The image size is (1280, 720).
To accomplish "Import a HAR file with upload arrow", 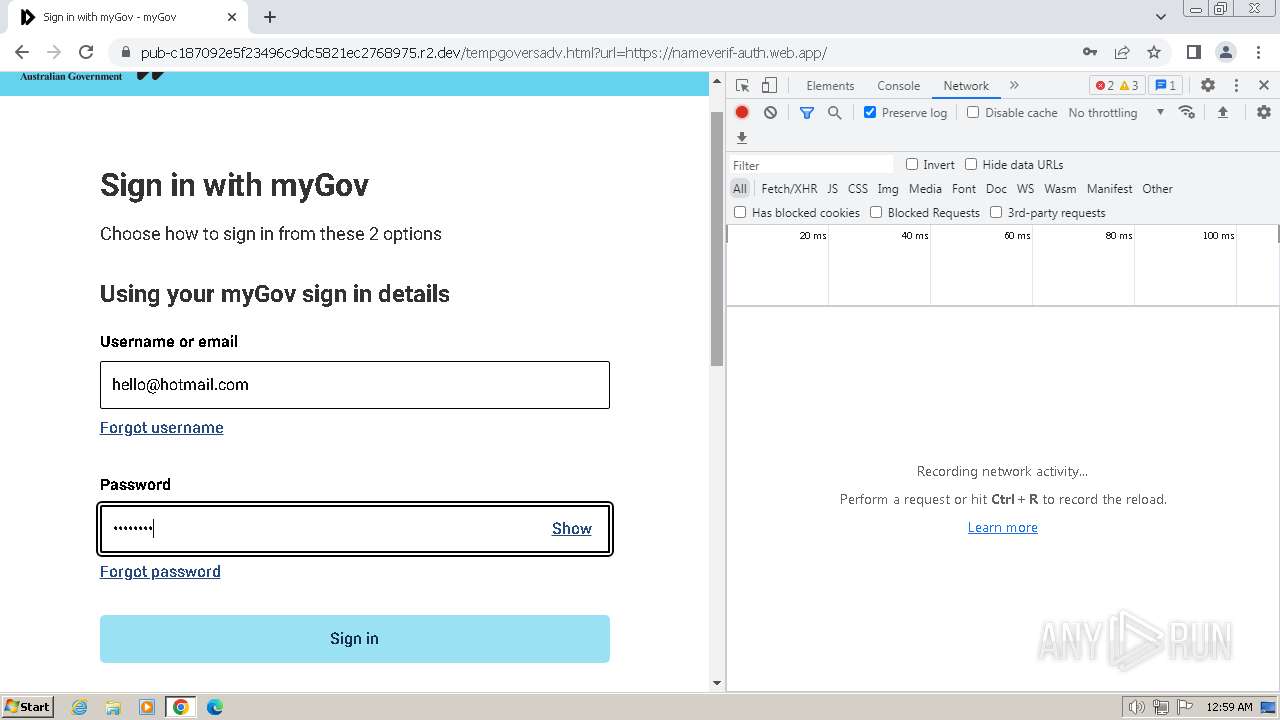I will point(1222,113).
